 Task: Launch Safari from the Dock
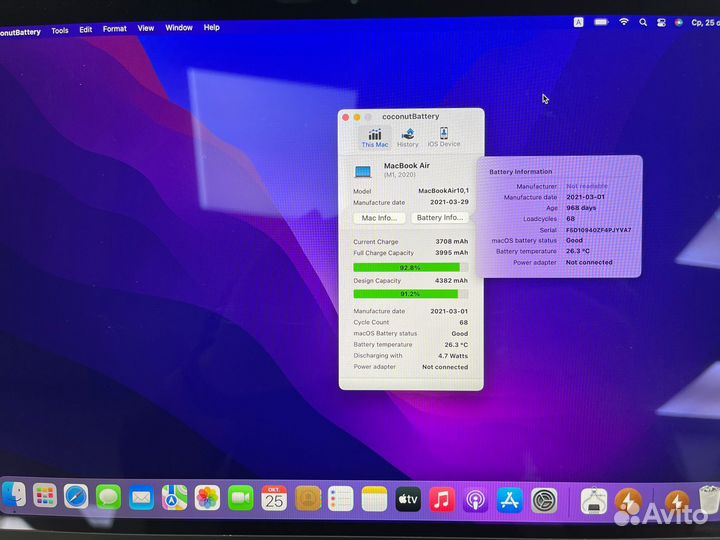click(x=76, y=496)
